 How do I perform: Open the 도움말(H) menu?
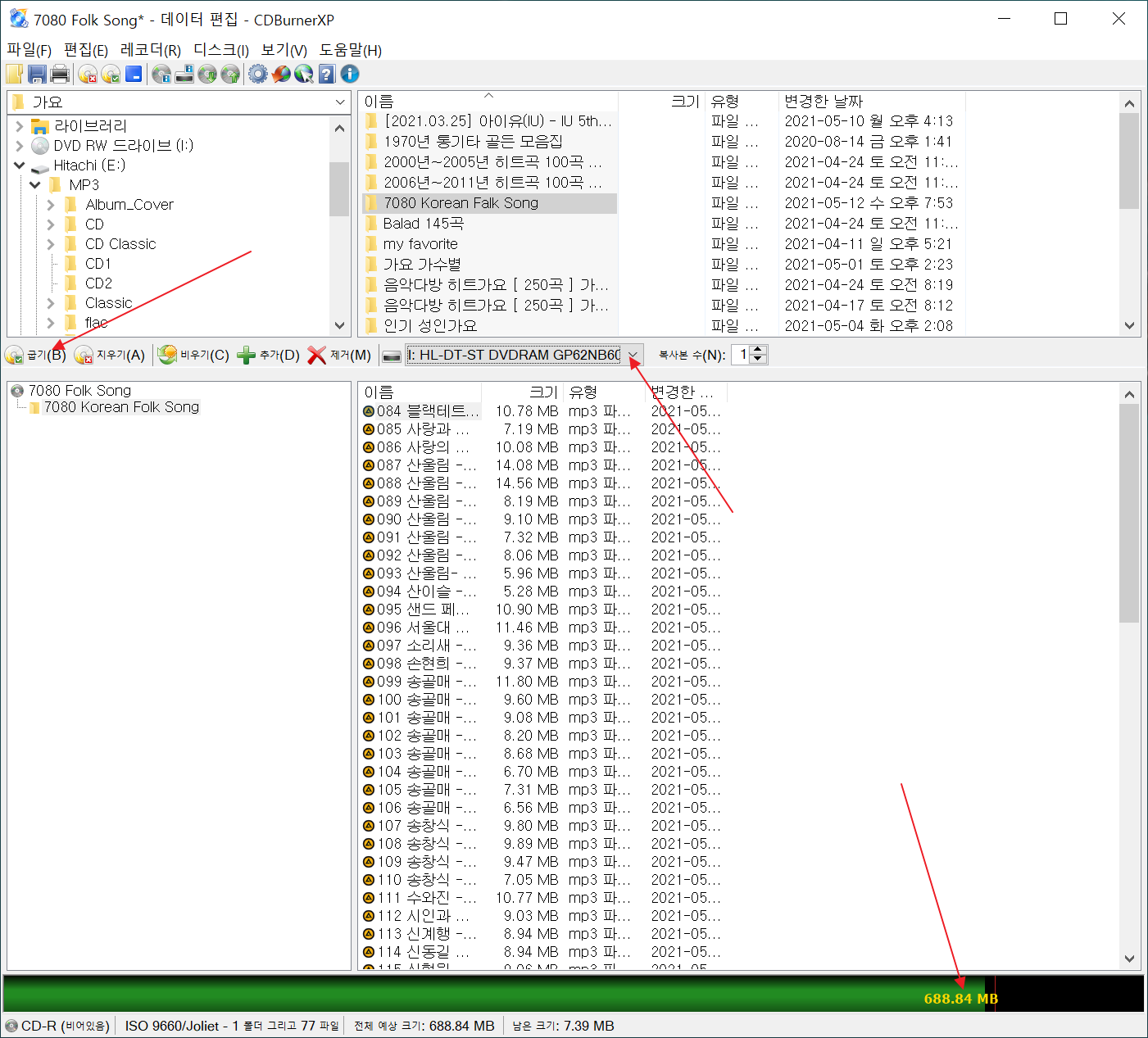[x=351, y=50]
